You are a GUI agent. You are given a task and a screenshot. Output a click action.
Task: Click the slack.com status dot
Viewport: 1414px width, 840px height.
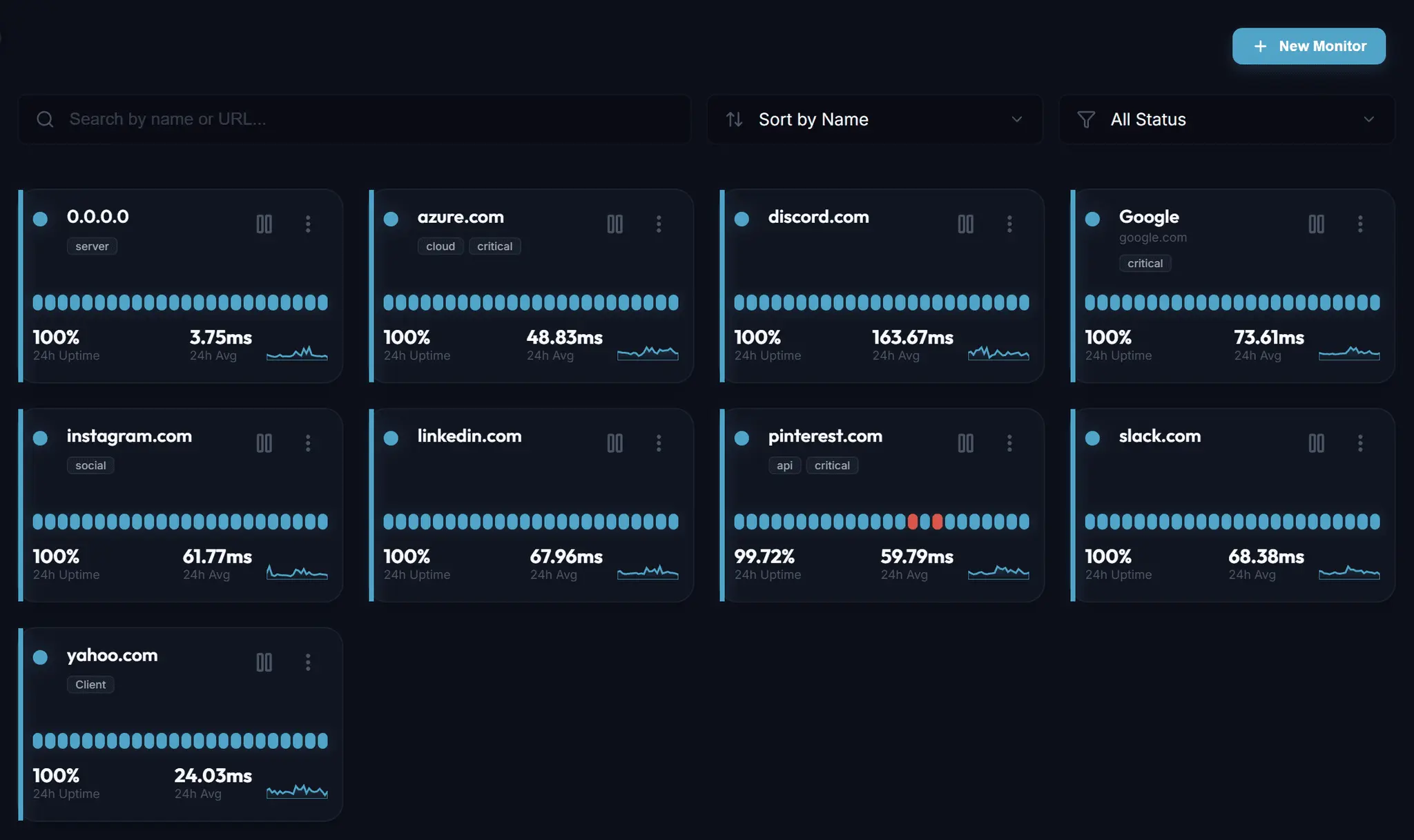(1093, 438)
